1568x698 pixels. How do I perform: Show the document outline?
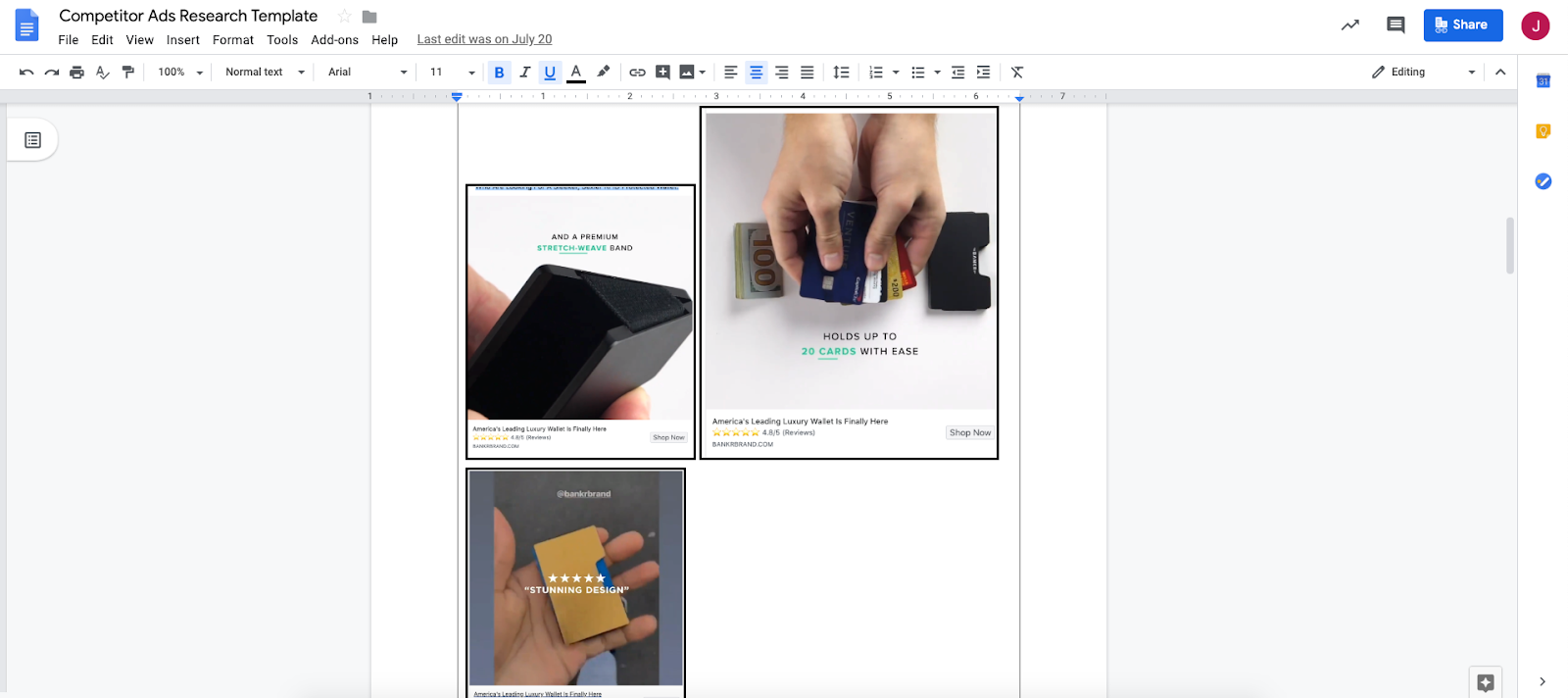[x=32, y=140]
